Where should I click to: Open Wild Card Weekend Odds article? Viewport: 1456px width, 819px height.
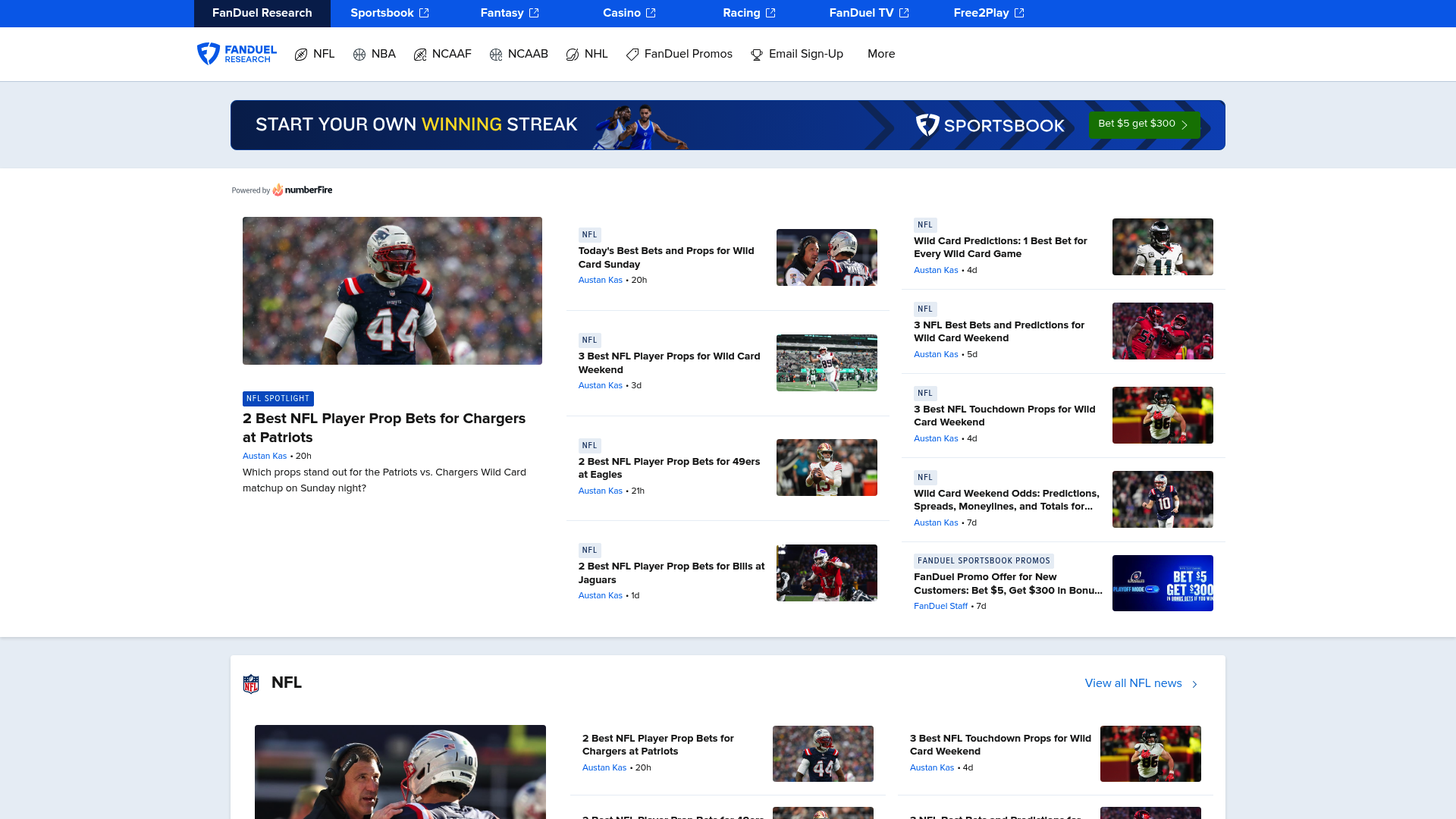click(1006, 500)
